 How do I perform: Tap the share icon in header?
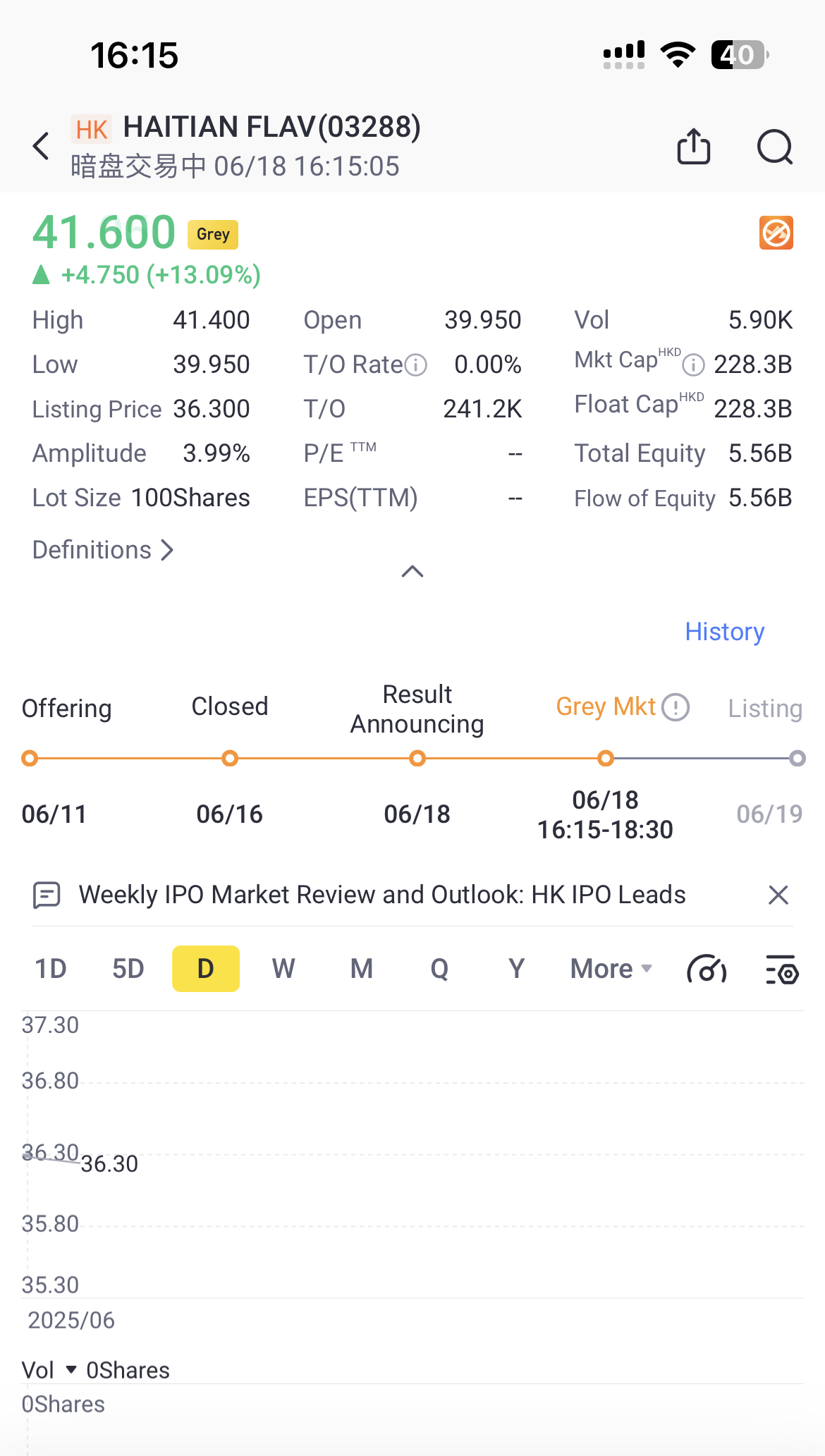coord(693,146)
